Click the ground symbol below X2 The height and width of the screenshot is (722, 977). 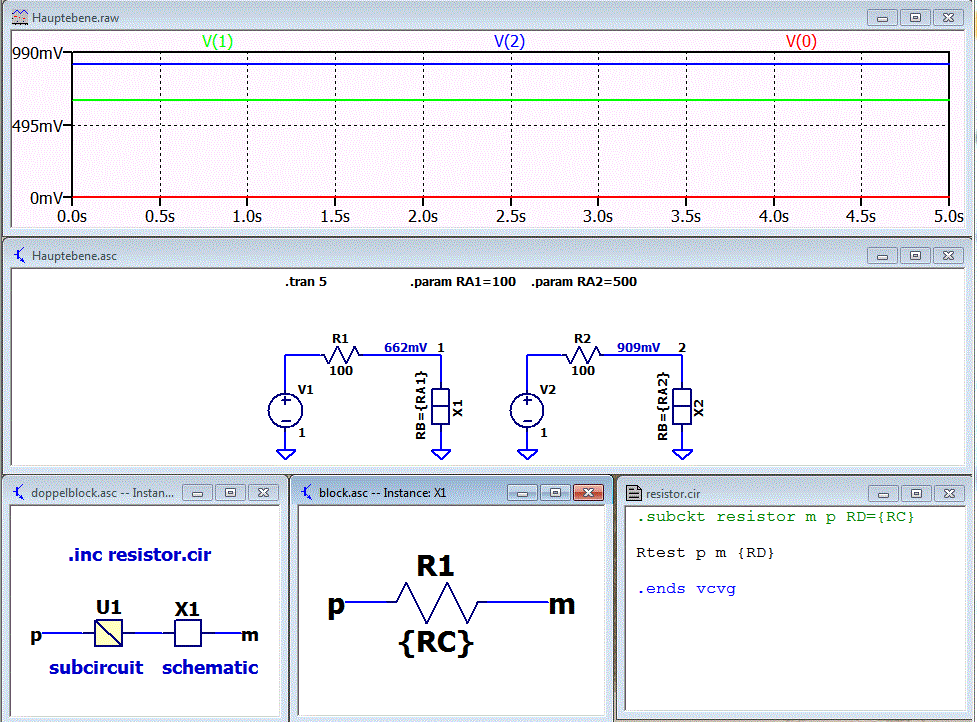tap(682, 454)
